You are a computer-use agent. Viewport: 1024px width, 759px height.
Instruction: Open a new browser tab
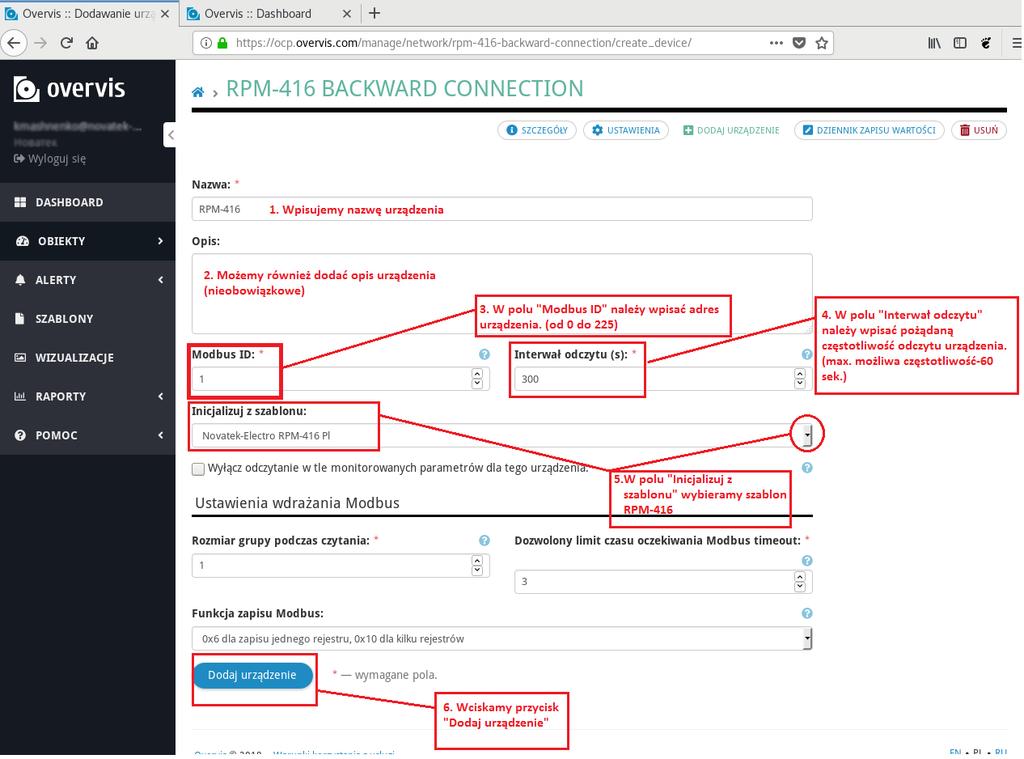374,13
